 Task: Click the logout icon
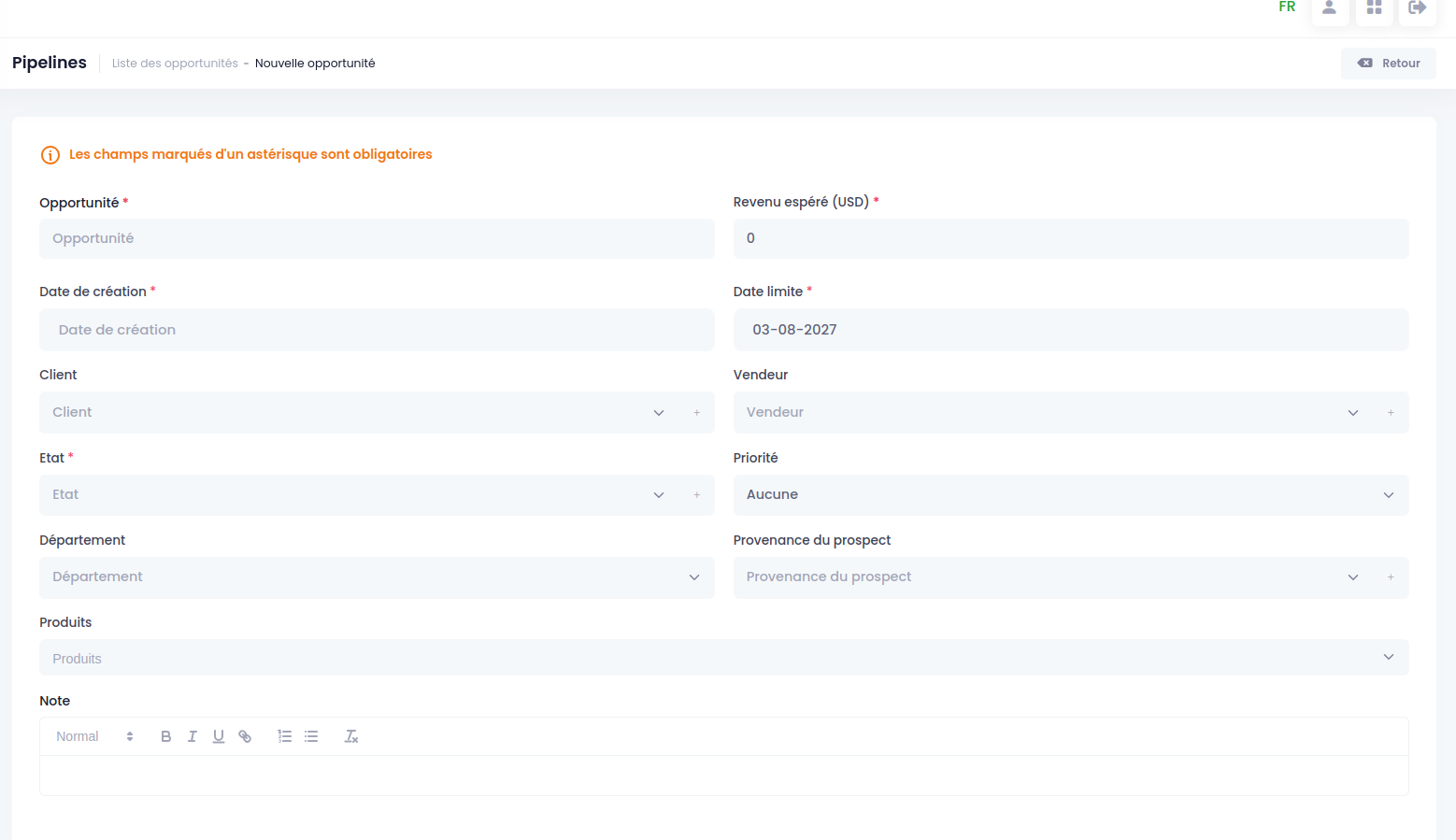(1418, 8)
